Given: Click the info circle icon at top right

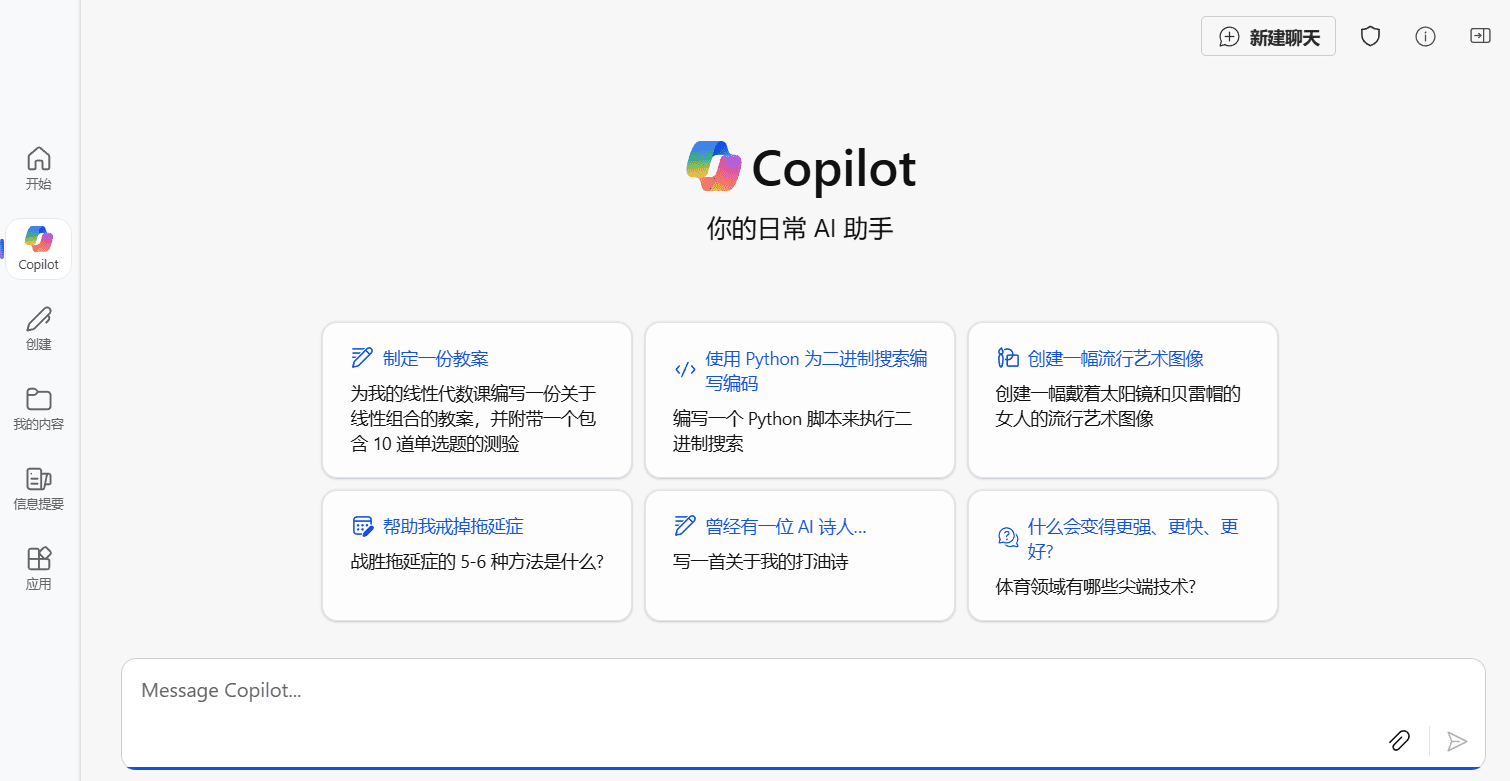Looking at the screenshot, I should (x=1425, y=37).
